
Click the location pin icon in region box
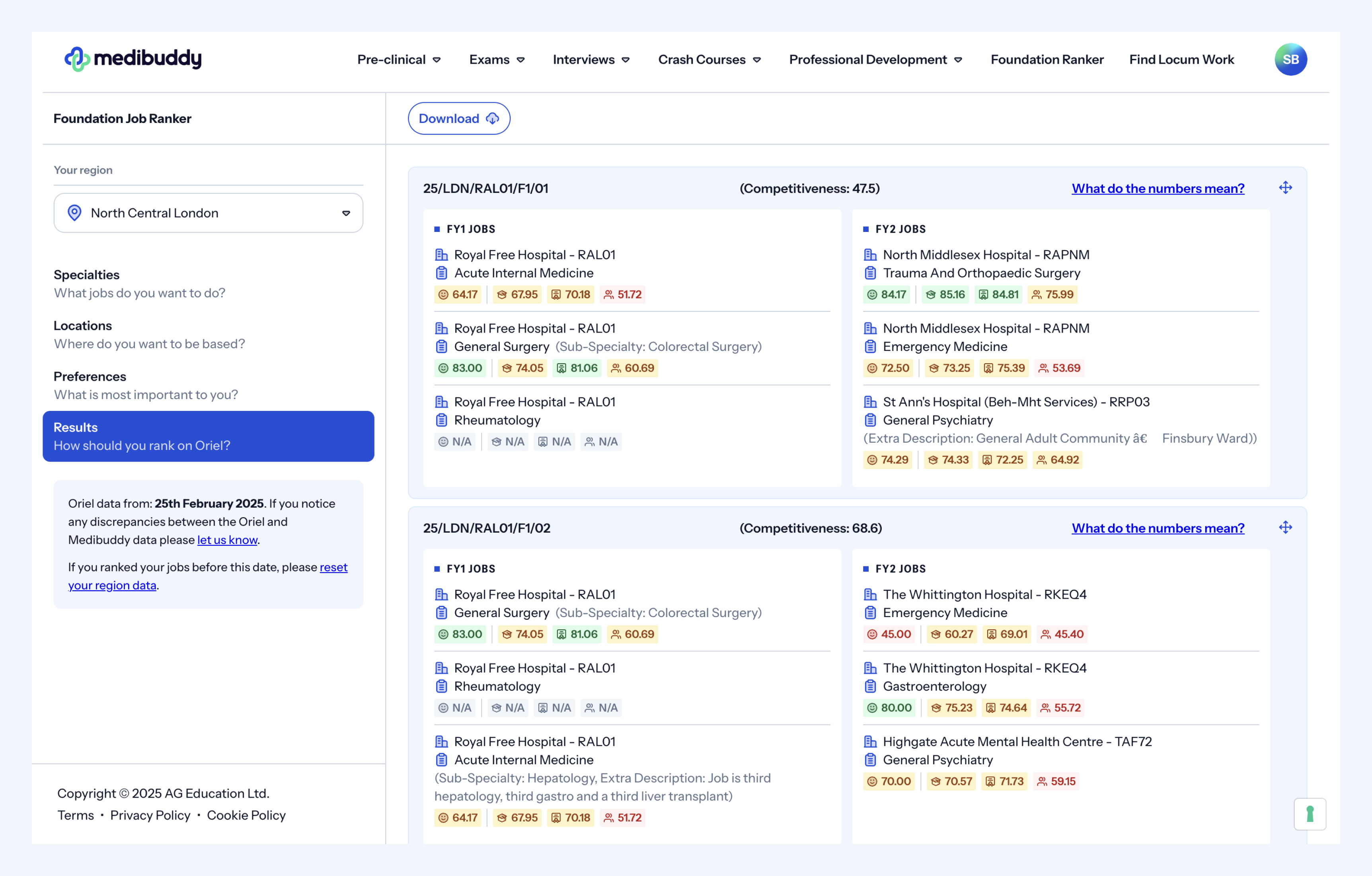tap(75, 213)
